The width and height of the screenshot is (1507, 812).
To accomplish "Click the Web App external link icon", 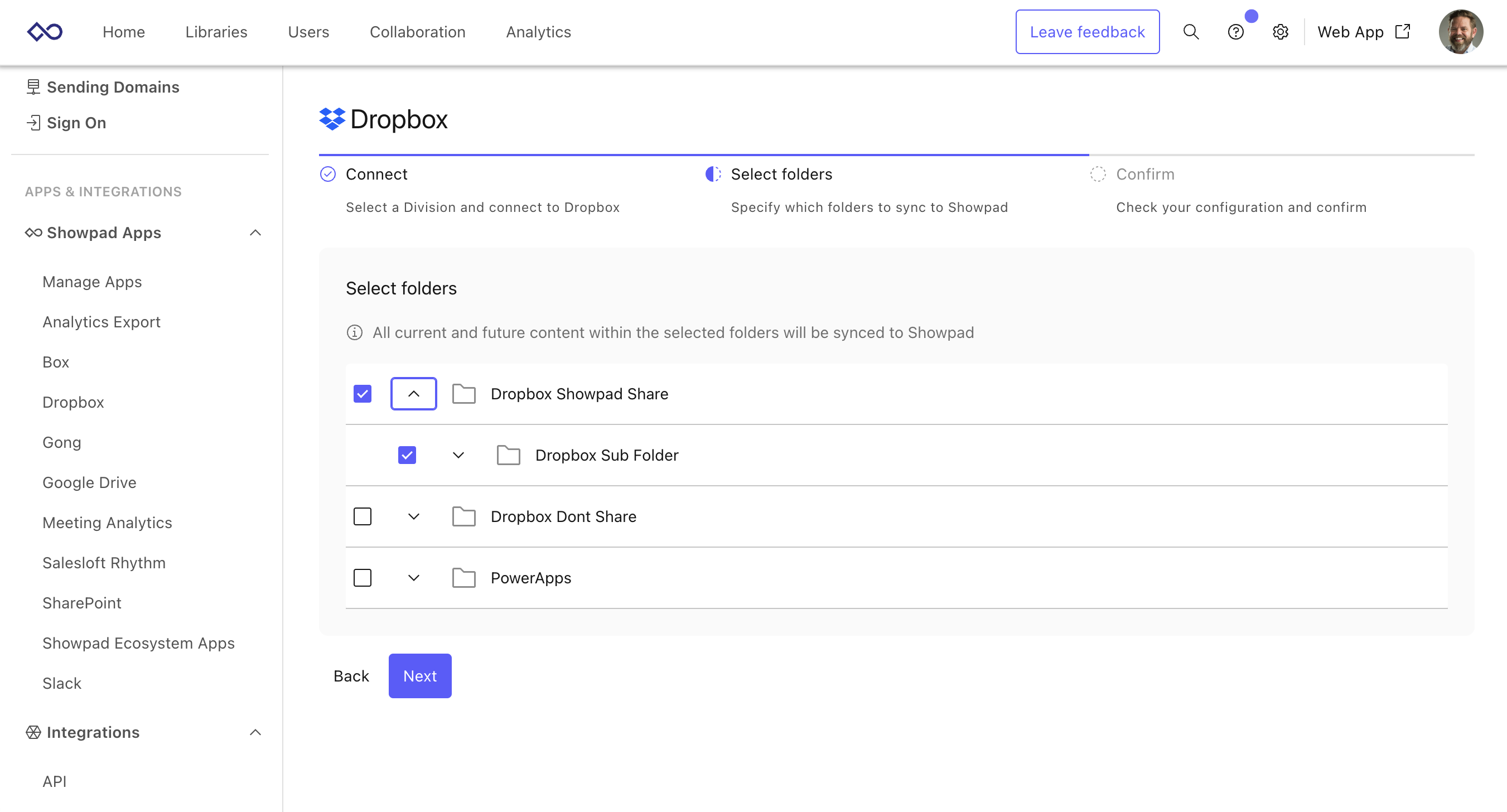I will coord(1402,32).
